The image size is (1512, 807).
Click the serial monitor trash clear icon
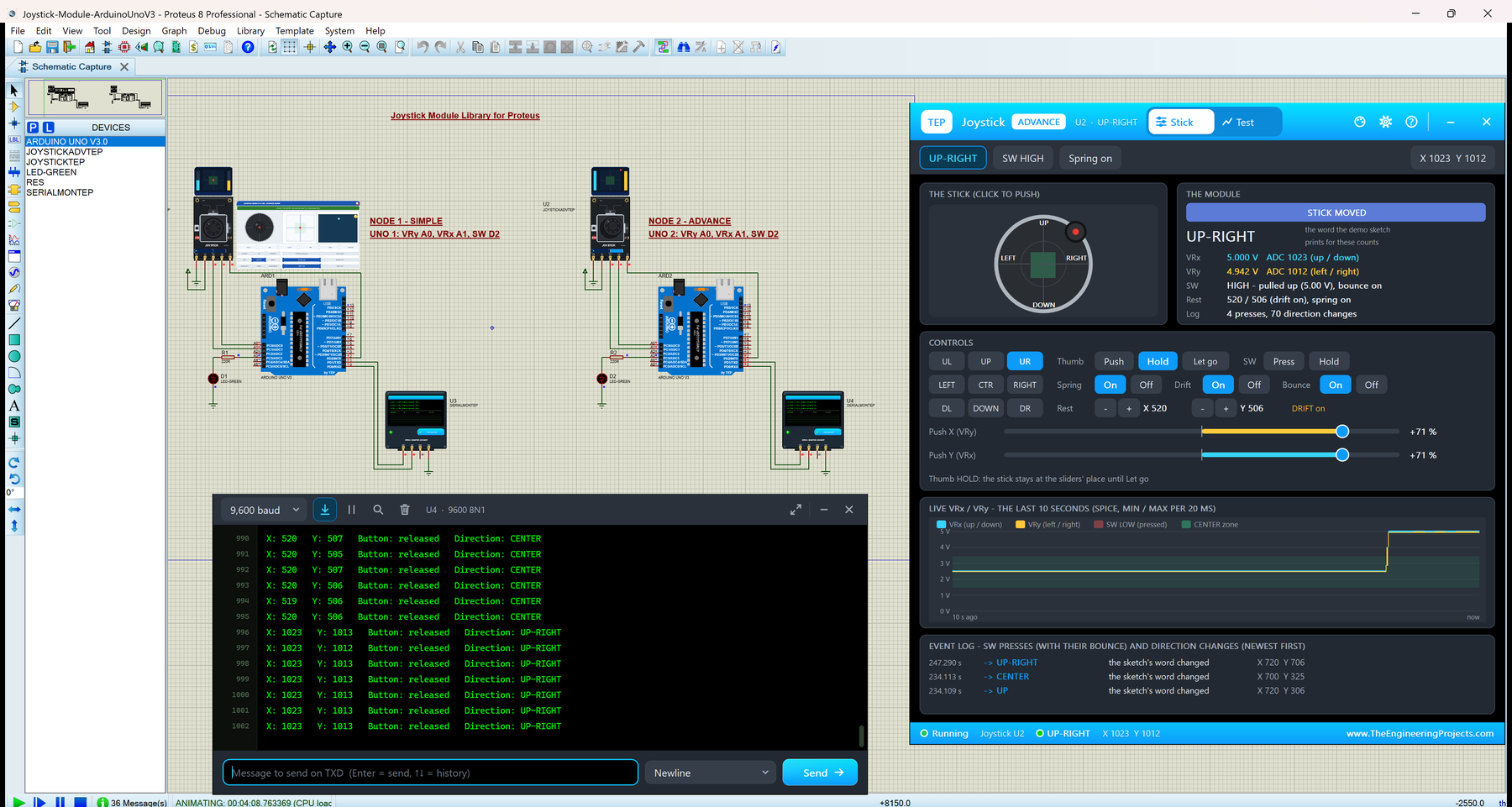pos(405,510)
